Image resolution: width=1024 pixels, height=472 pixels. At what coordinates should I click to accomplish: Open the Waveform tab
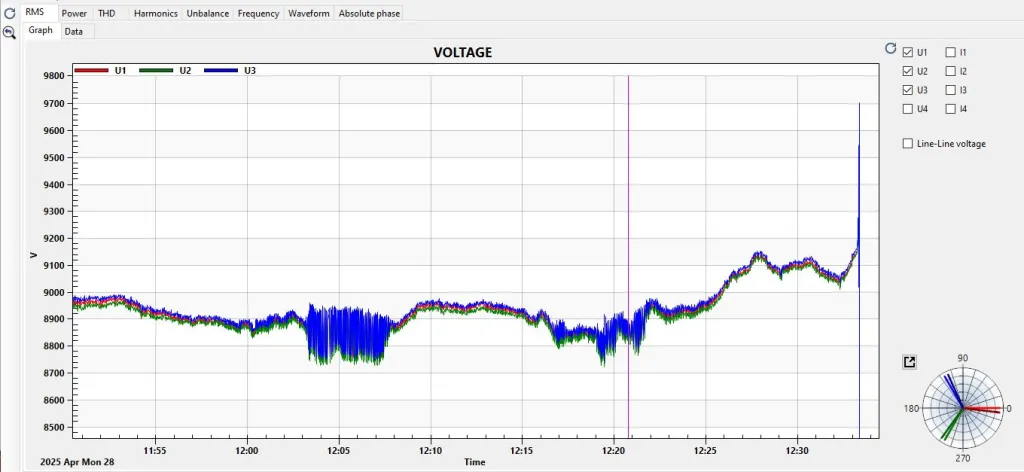click(309, 13)
